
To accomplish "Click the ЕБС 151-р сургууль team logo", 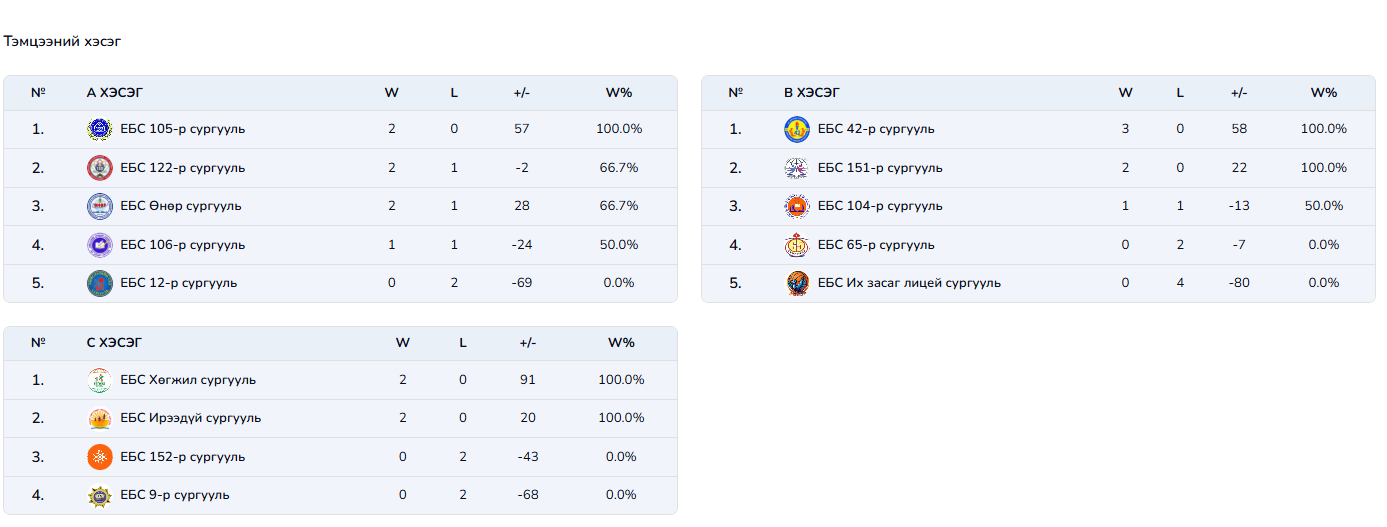I will [797, 168].
